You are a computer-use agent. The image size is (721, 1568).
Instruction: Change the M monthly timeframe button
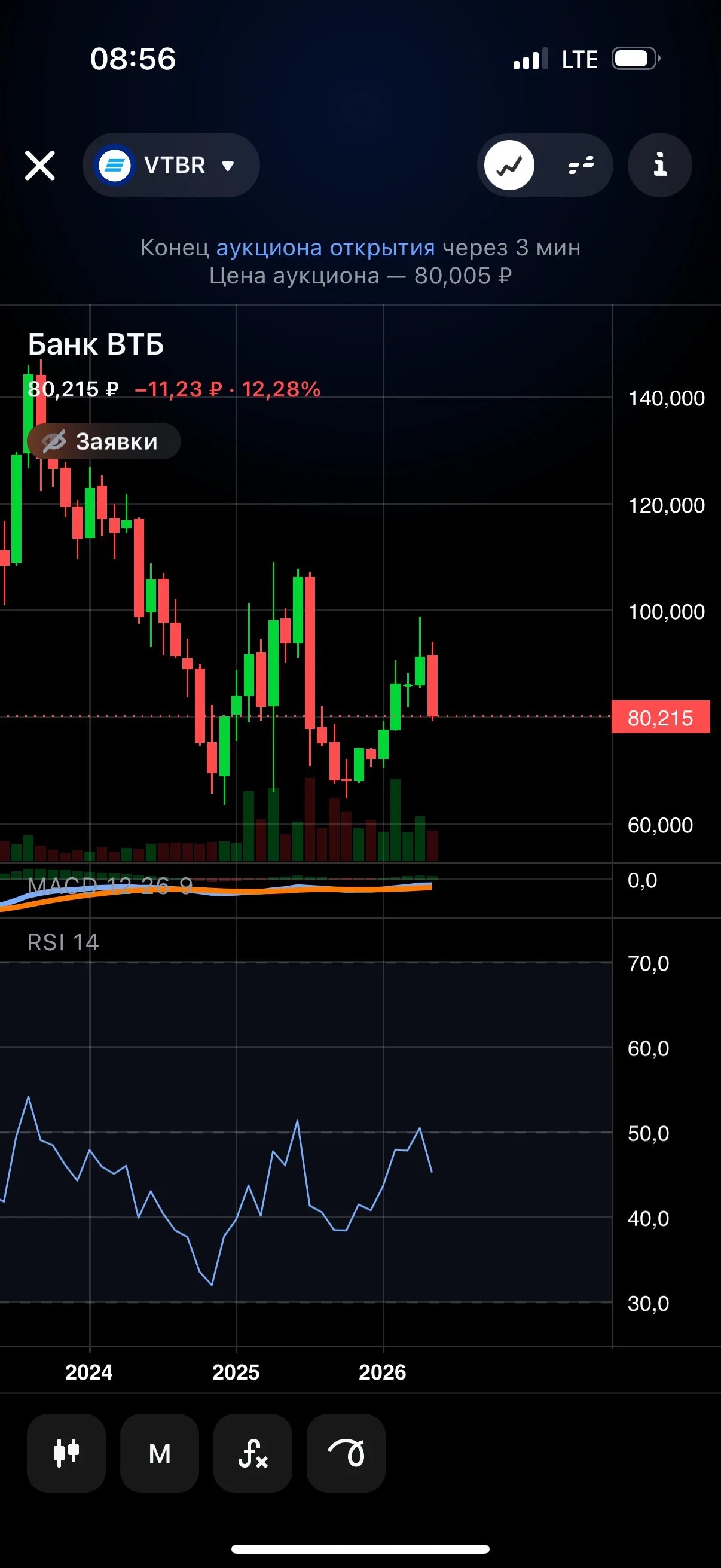(160, 1453)
